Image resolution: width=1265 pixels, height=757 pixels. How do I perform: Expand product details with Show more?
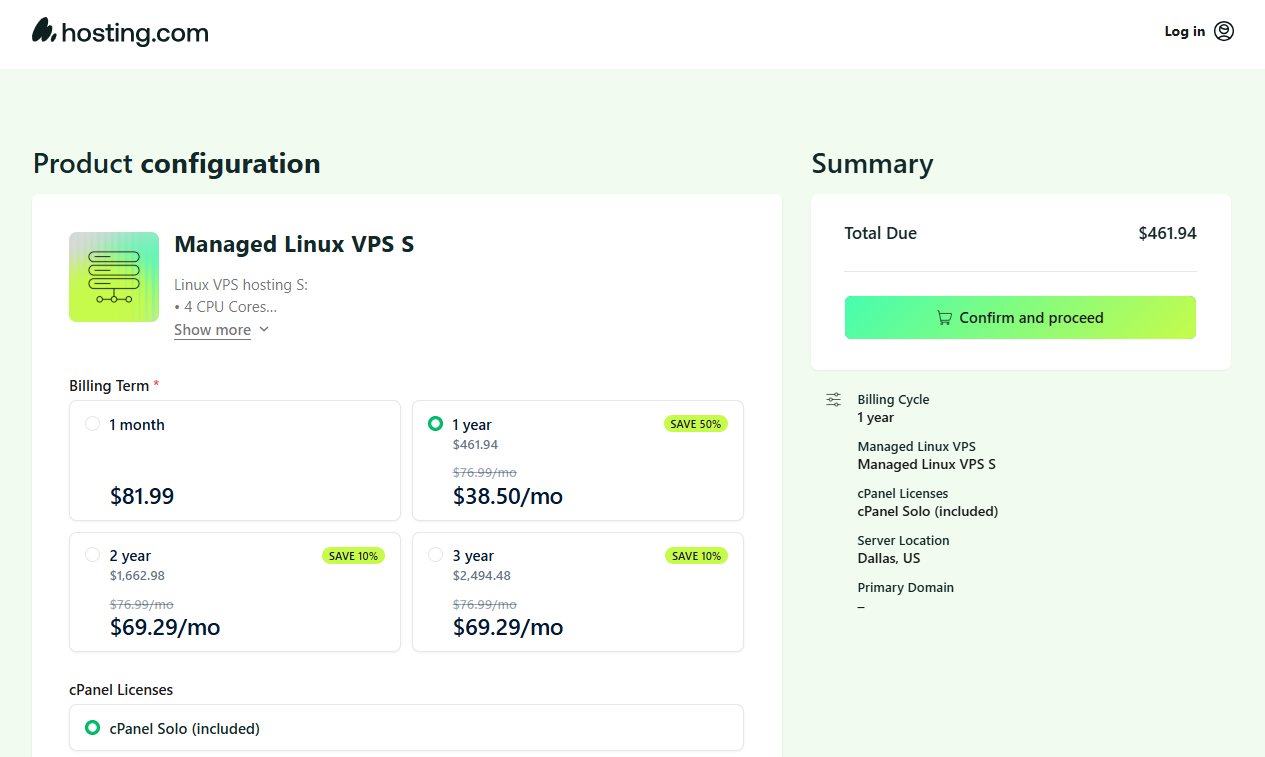212,330
